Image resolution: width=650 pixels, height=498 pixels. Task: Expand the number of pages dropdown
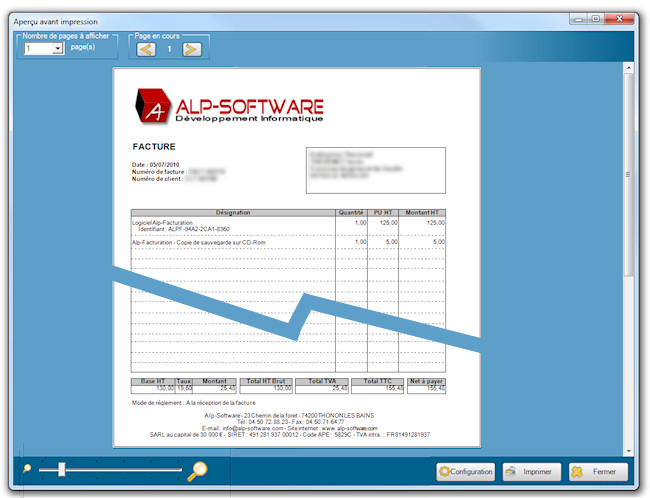(58, 48)
